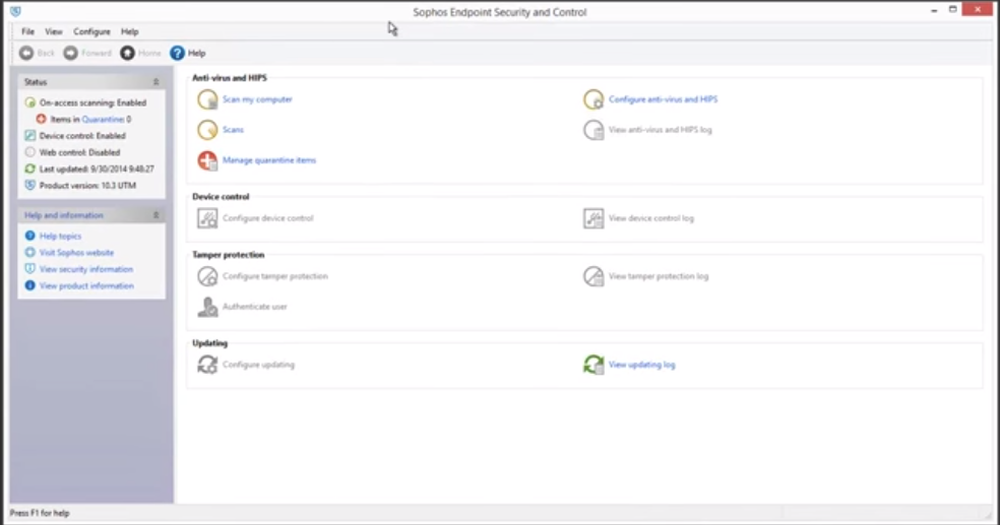Click View device control log text
This screenshot has width=1000, height=525.
pos(651,218)
